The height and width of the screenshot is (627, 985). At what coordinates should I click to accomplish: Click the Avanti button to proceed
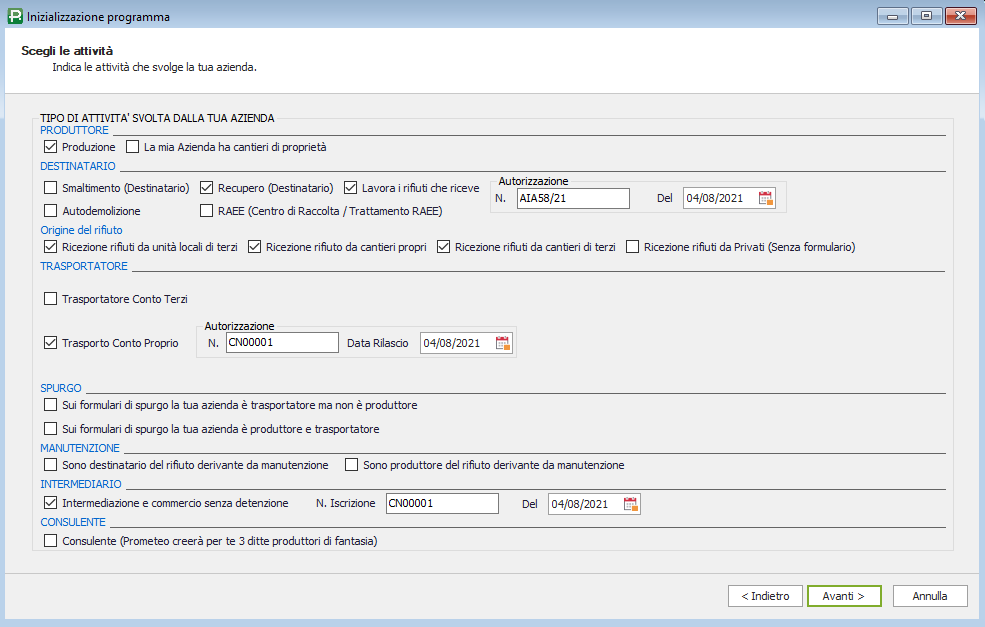pos(844,596)
